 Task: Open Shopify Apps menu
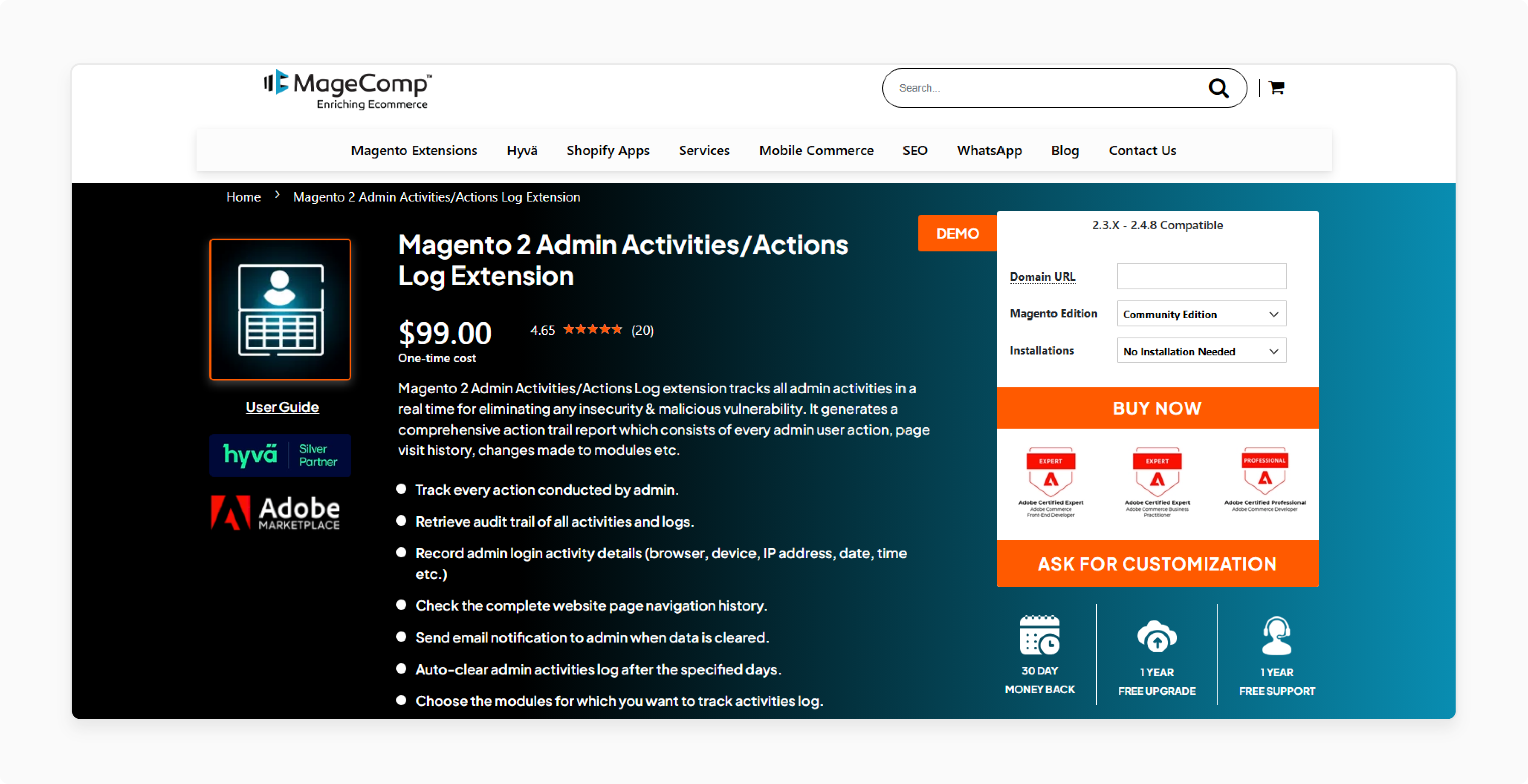[608, 151]
